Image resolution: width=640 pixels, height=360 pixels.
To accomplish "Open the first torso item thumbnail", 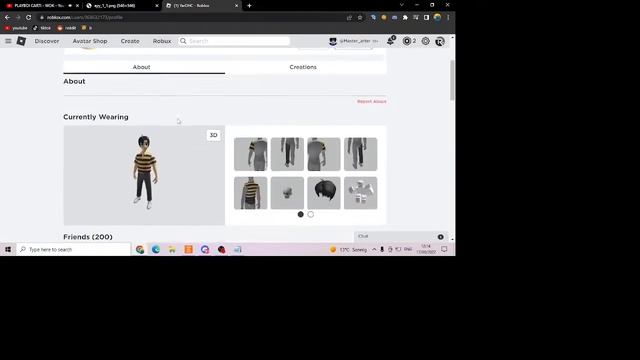I will [251, 154].
